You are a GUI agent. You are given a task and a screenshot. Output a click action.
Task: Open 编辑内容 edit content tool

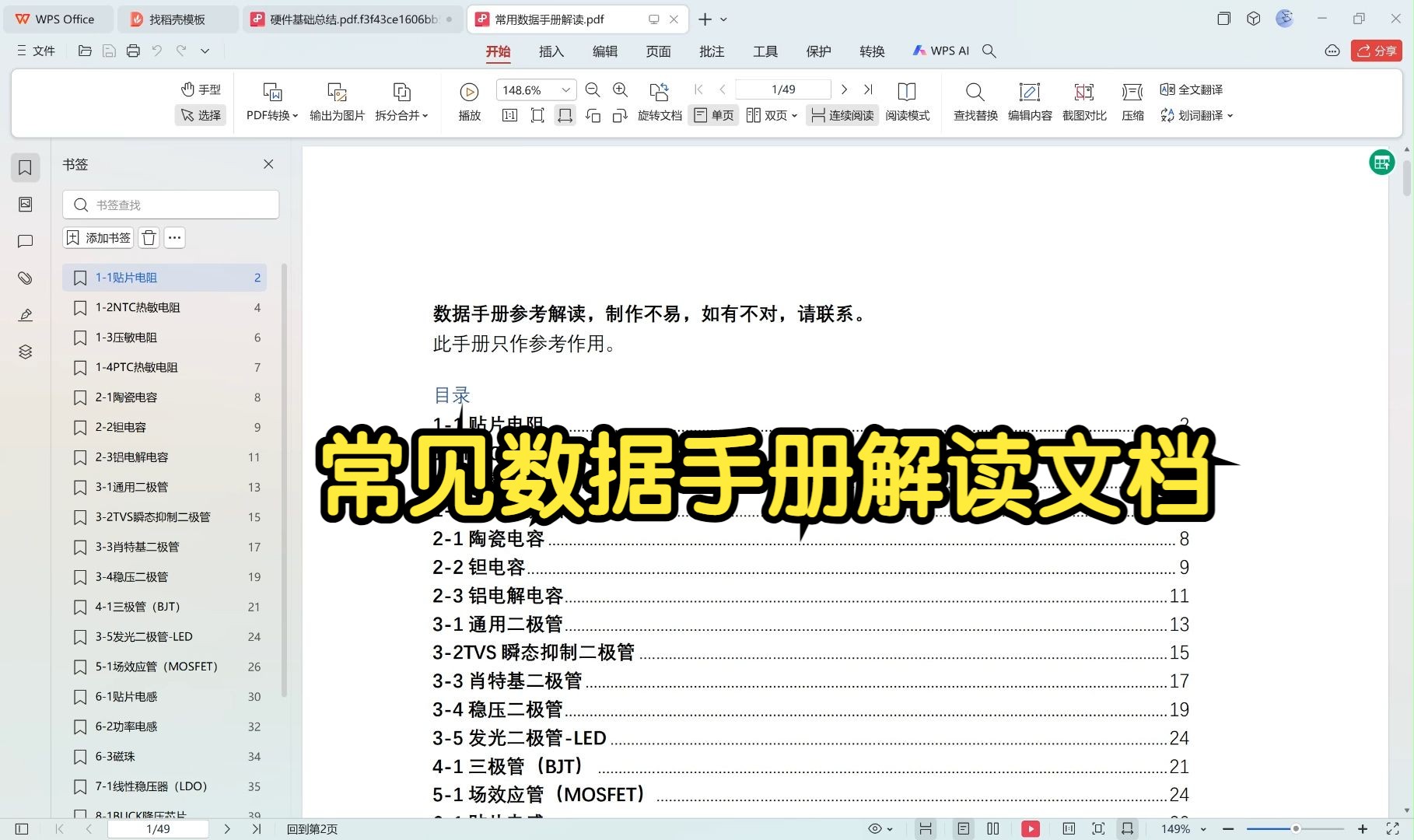click(1030, 102)
